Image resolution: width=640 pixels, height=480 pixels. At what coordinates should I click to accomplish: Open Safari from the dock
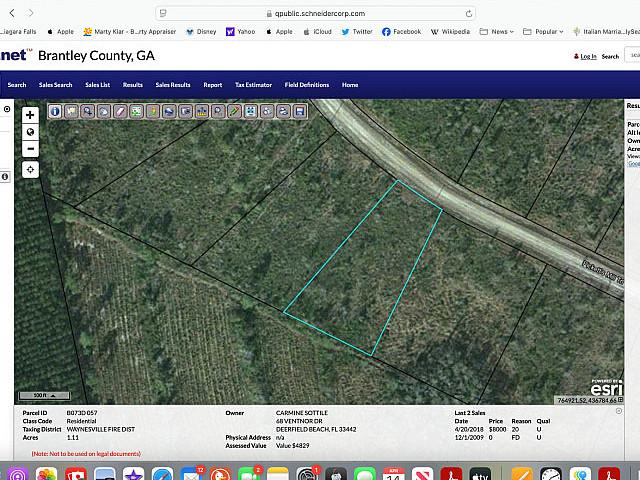[162, 474]
